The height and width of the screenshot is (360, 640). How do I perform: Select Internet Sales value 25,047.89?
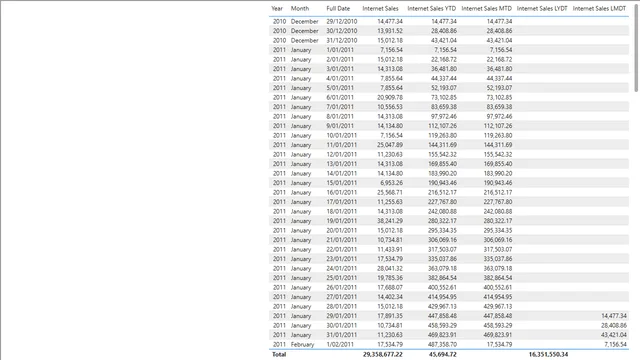(390, 145)
